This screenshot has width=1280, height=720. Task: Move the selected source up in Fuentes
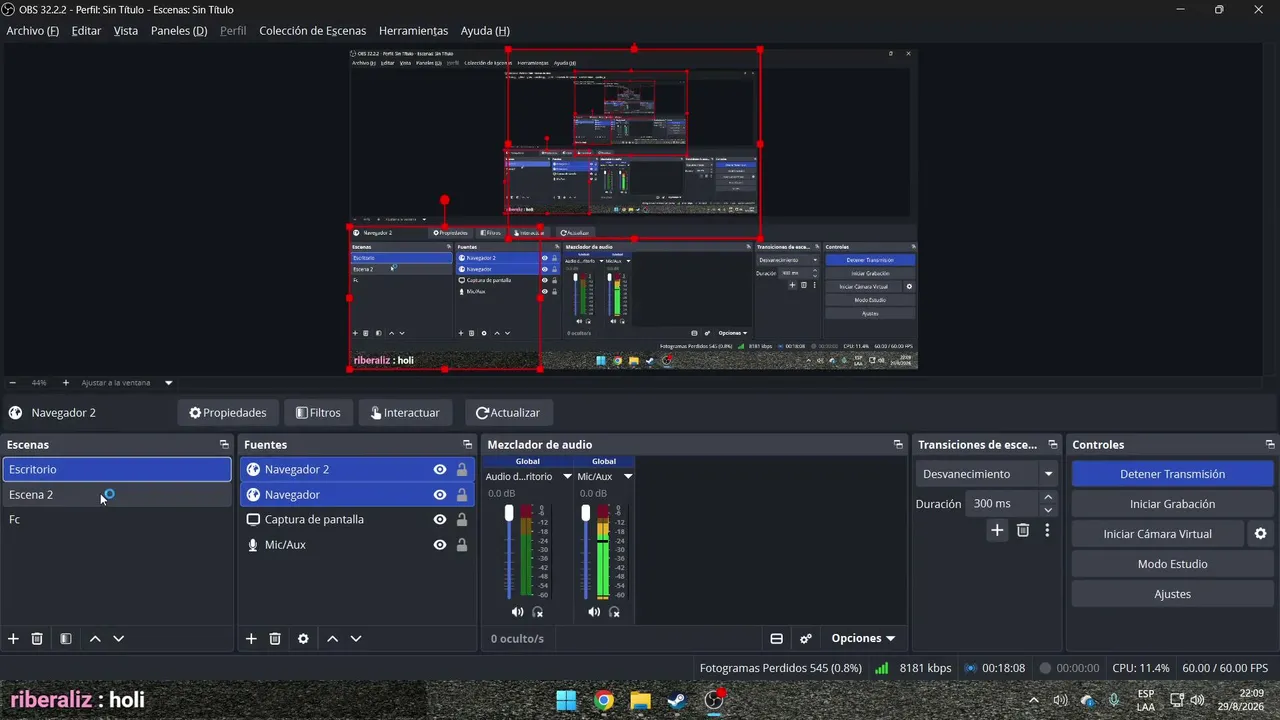(x=332, y=639)
